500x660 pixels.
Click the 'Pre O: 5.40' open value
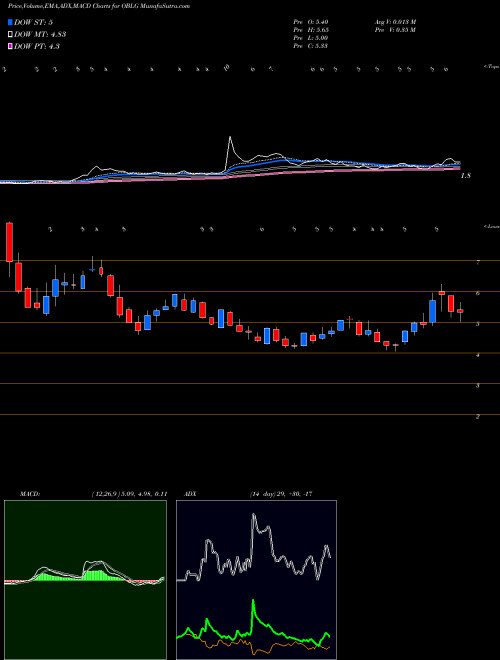pos(311,22)
